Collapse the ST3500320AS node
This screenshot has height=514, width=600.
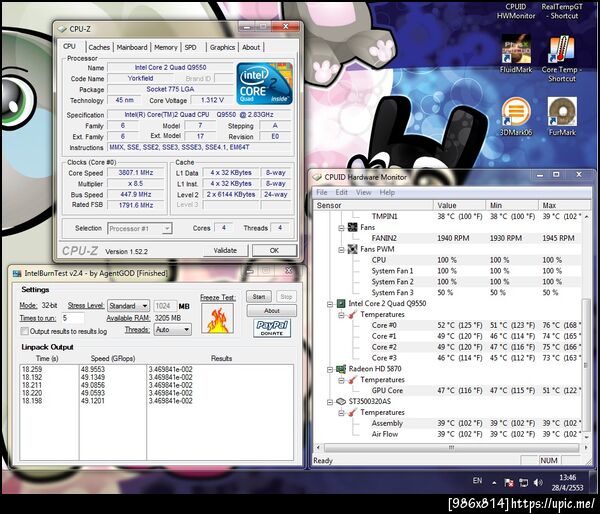329,402
